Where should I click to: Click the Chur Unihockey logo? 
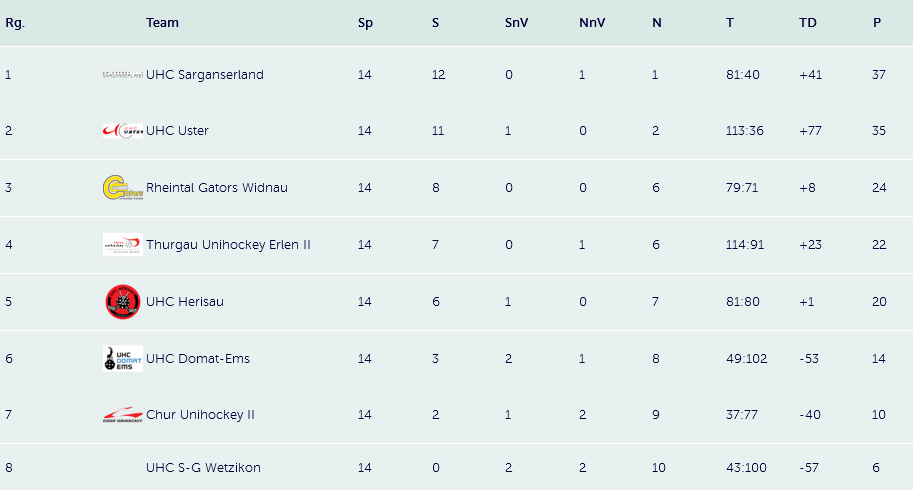tap(122, 415)
